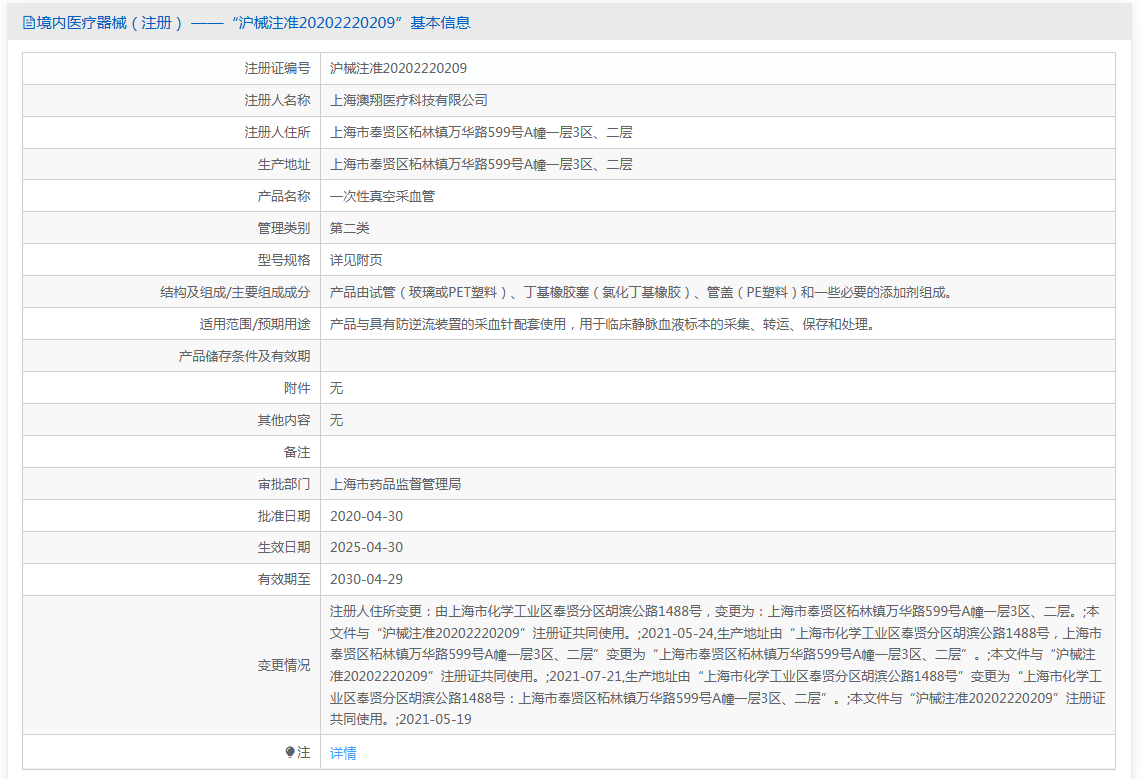The image size is (1143, 779).
Task: Select the approving department 上海市药品监督管理局
Action: pyautogui.click(x=395, y=484)
